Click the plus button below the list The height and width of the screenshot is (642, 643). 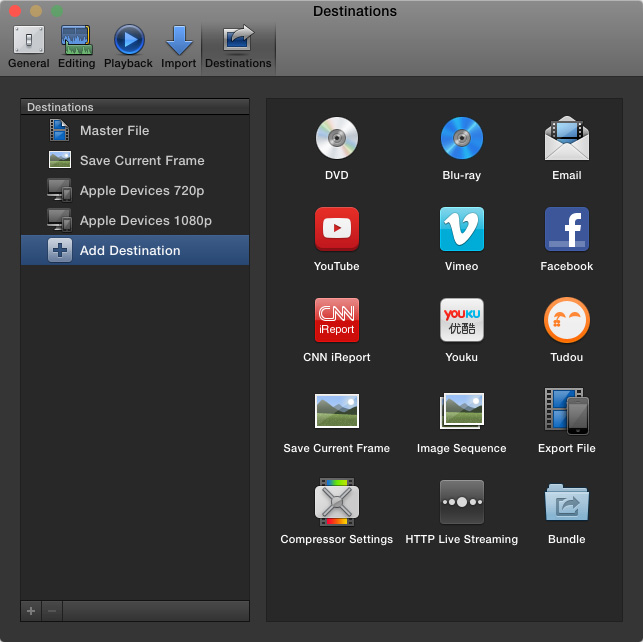point(31,611)
